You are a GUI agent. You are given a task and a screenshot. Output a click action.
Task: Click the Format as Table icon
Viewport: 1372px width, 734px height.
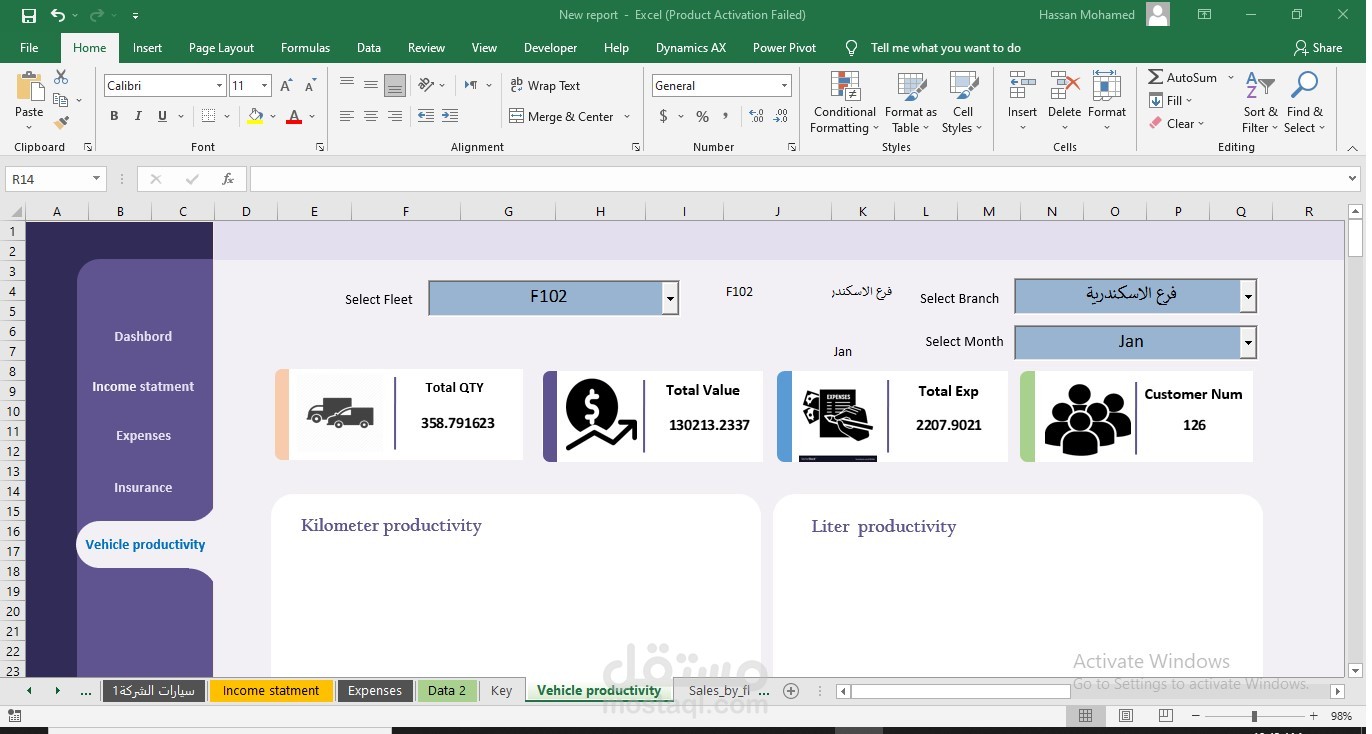coord(911,87)
